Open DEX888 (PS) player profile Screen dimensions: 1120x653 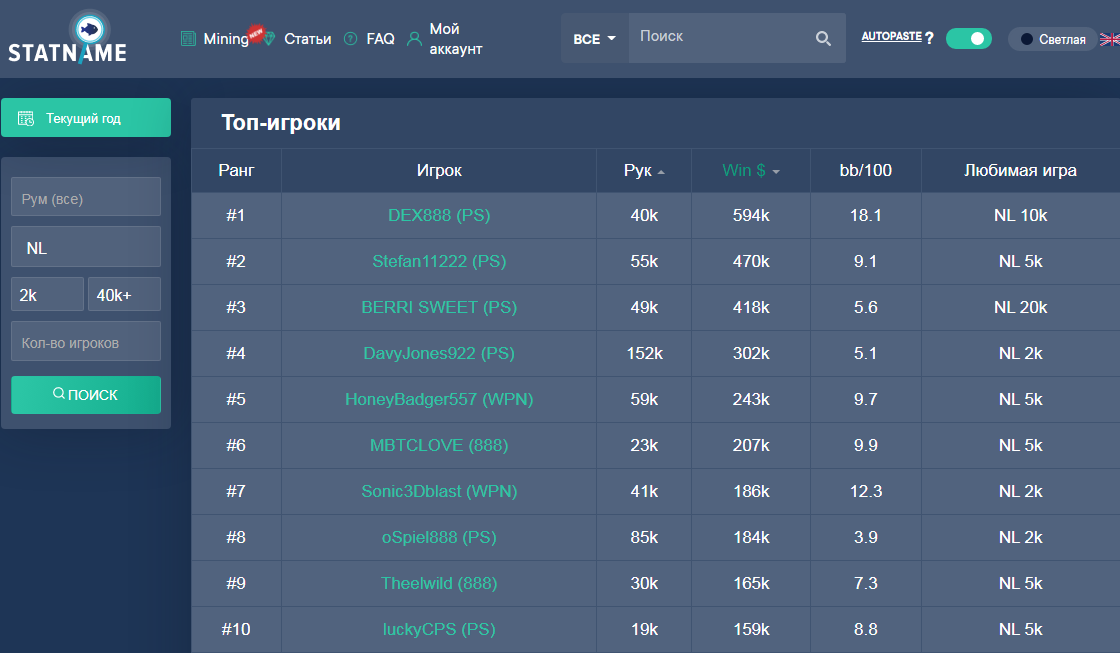[439, 215]
